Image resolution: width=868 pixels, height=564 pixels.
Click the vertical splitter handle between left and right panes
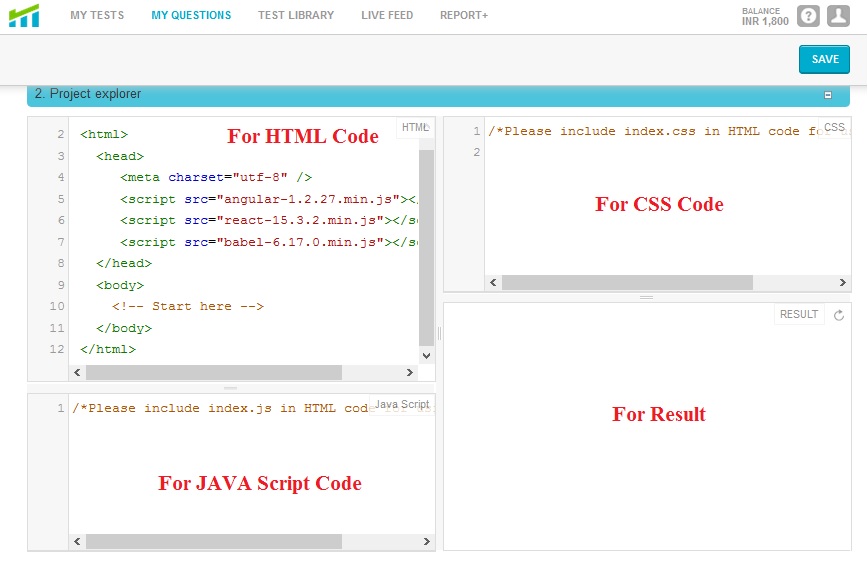pyautogui.click(x=440, y=333)
